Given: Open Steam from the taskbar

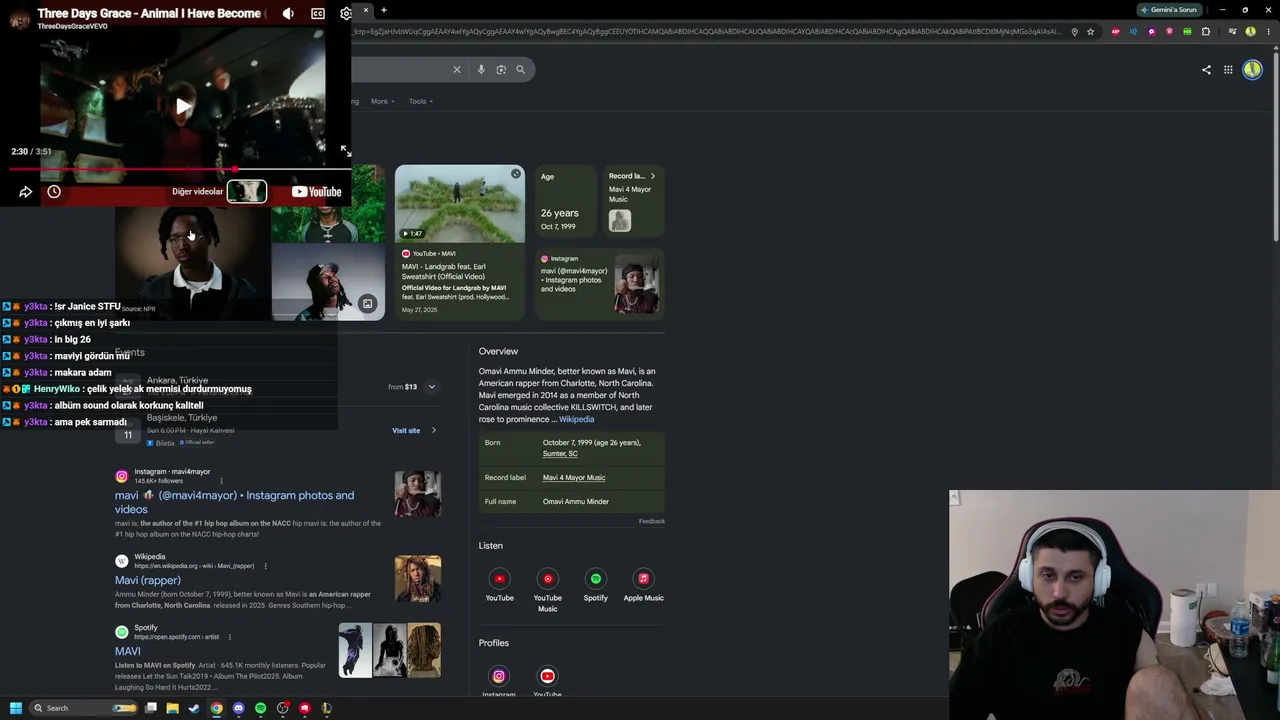Looking at the screenshot, I should [194, 708].
